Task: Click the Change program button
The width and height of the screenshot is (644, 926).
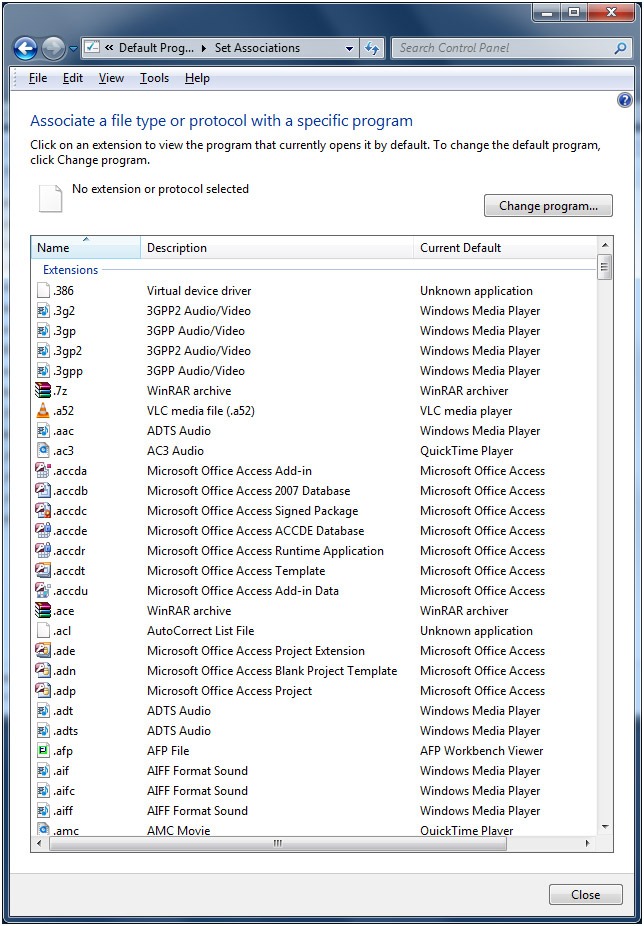Action: click(x=548, y=206)
